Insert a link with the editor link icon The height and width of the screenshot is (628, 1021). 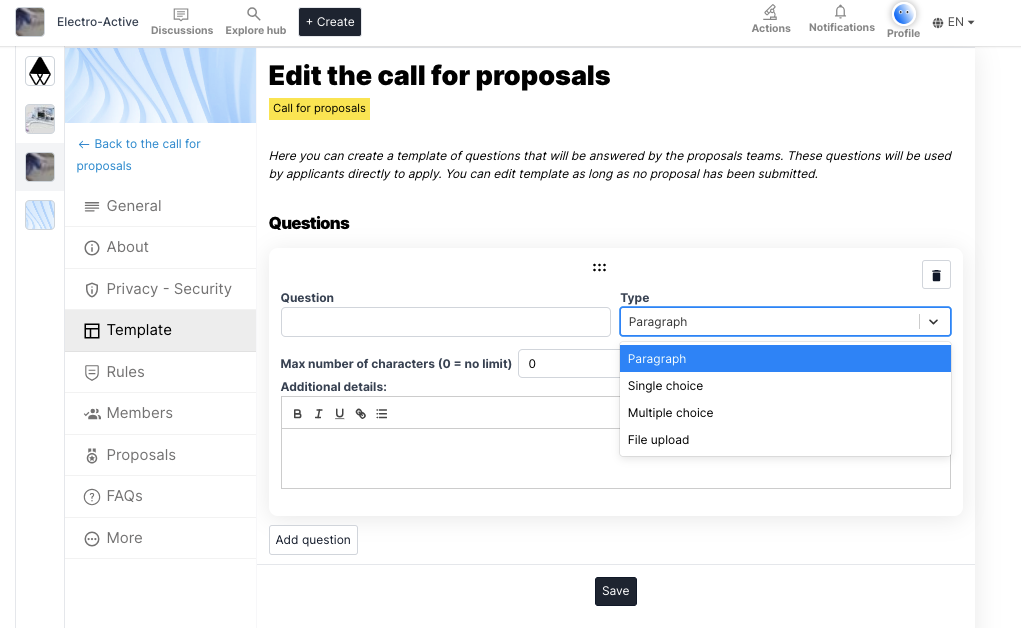pos(361,414)
